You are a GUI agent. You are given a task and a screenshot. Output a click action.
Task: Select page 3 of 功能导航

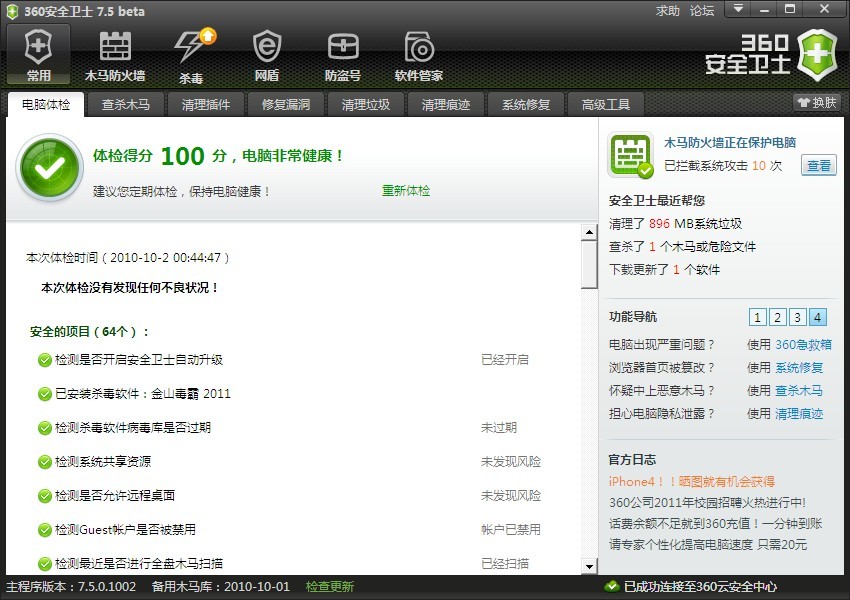tap(797, 317)
